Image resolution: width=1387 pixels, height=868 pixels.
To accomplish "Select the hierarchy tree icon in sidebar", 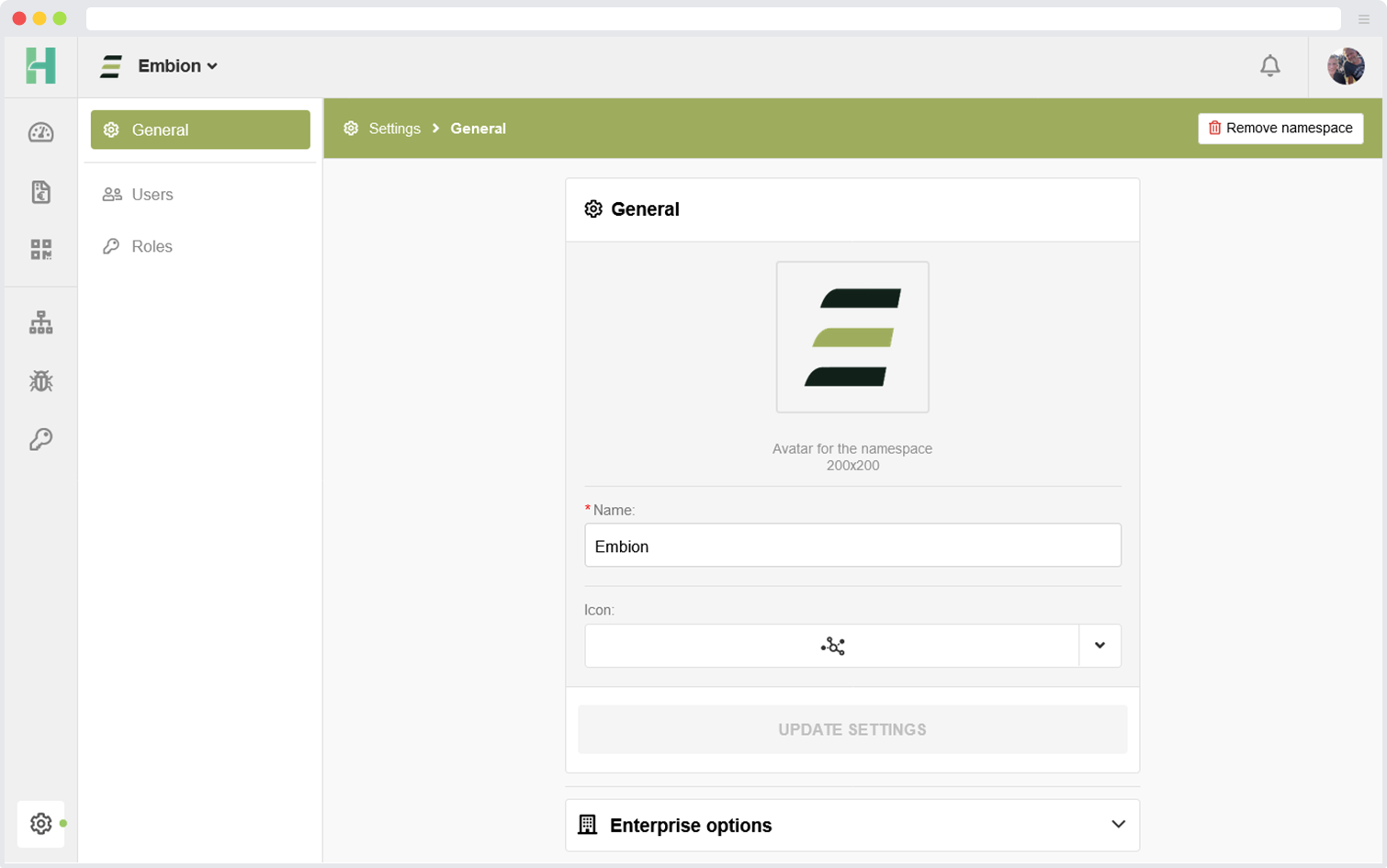I will [40, 322].
